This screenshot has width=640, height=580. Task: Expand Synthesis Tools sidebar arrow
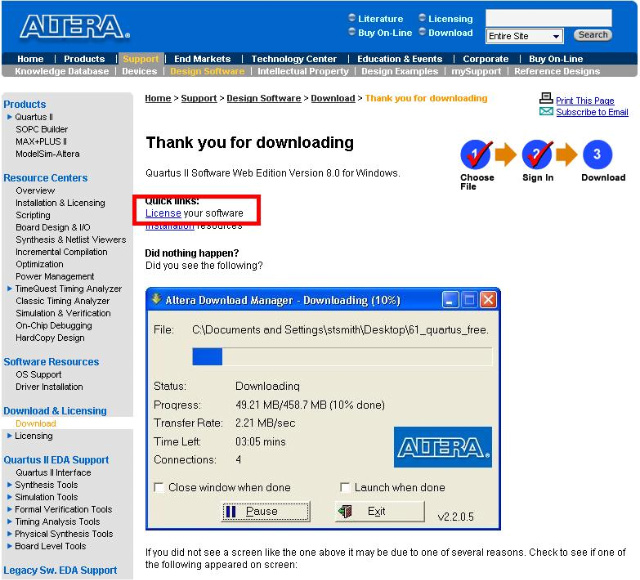tap(9, 485)
